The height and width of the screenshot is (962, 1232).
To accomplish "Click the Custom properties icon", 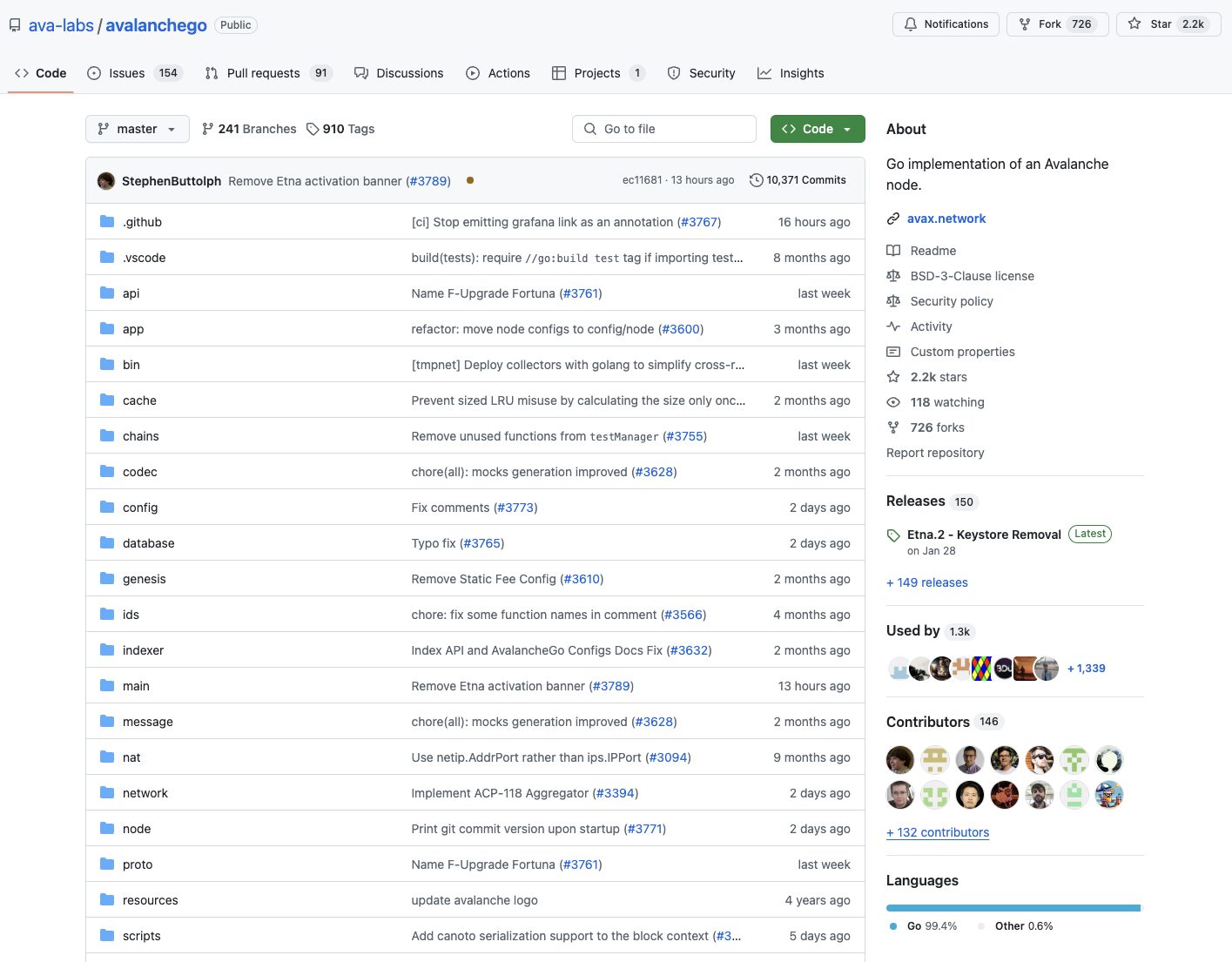I will point(893,352).
